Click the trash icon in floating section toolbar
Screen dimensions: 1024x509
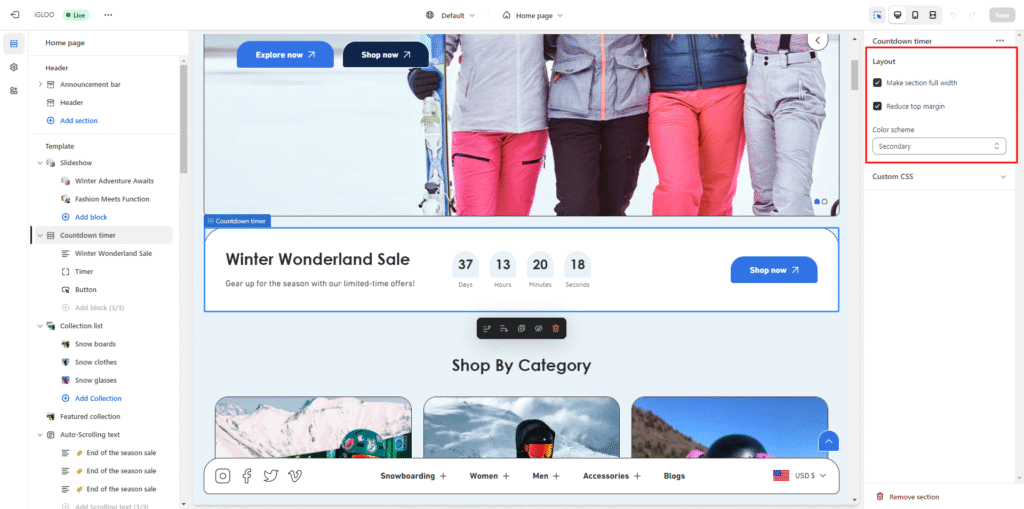556,328
